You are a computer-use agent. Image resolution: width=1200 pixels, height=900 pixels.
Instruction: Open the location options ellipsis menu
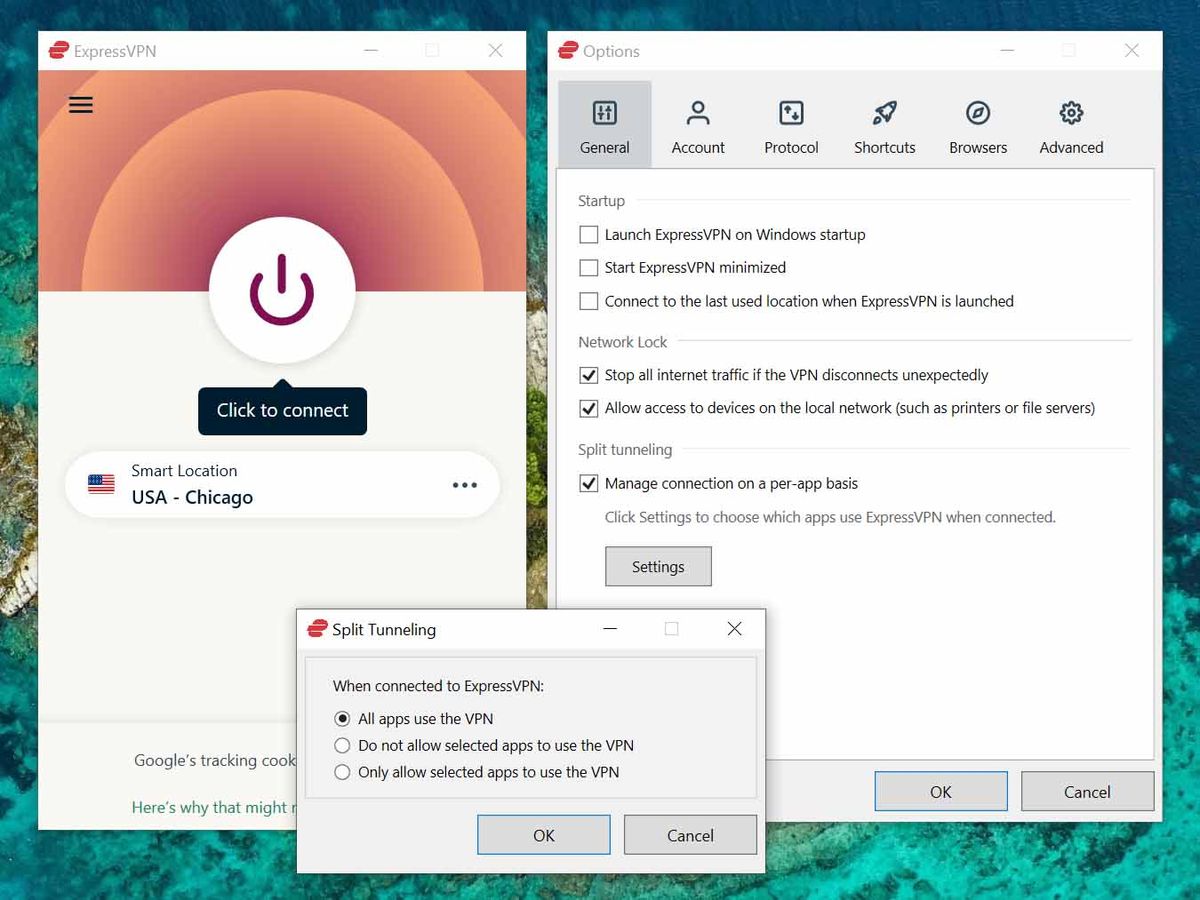coord(464,485)
